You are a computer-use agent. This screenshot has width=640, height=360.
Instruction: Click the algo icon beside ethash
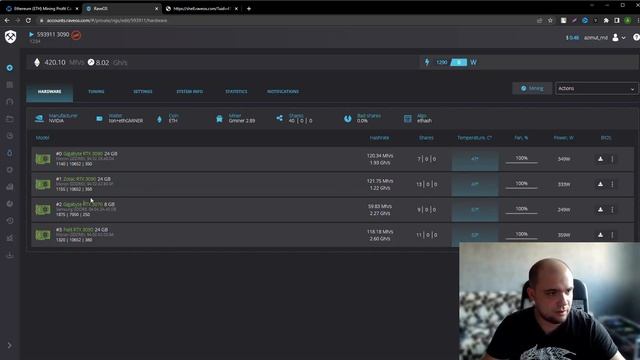pos(407,119)
